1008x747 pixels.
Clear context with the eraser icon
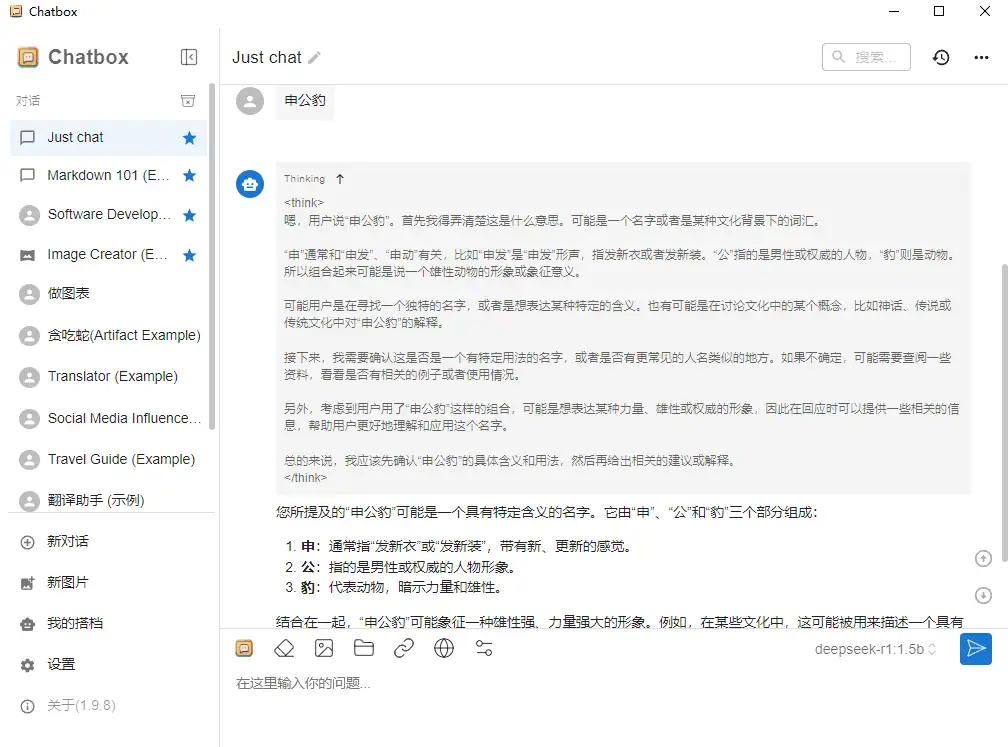tap(284, 649)
